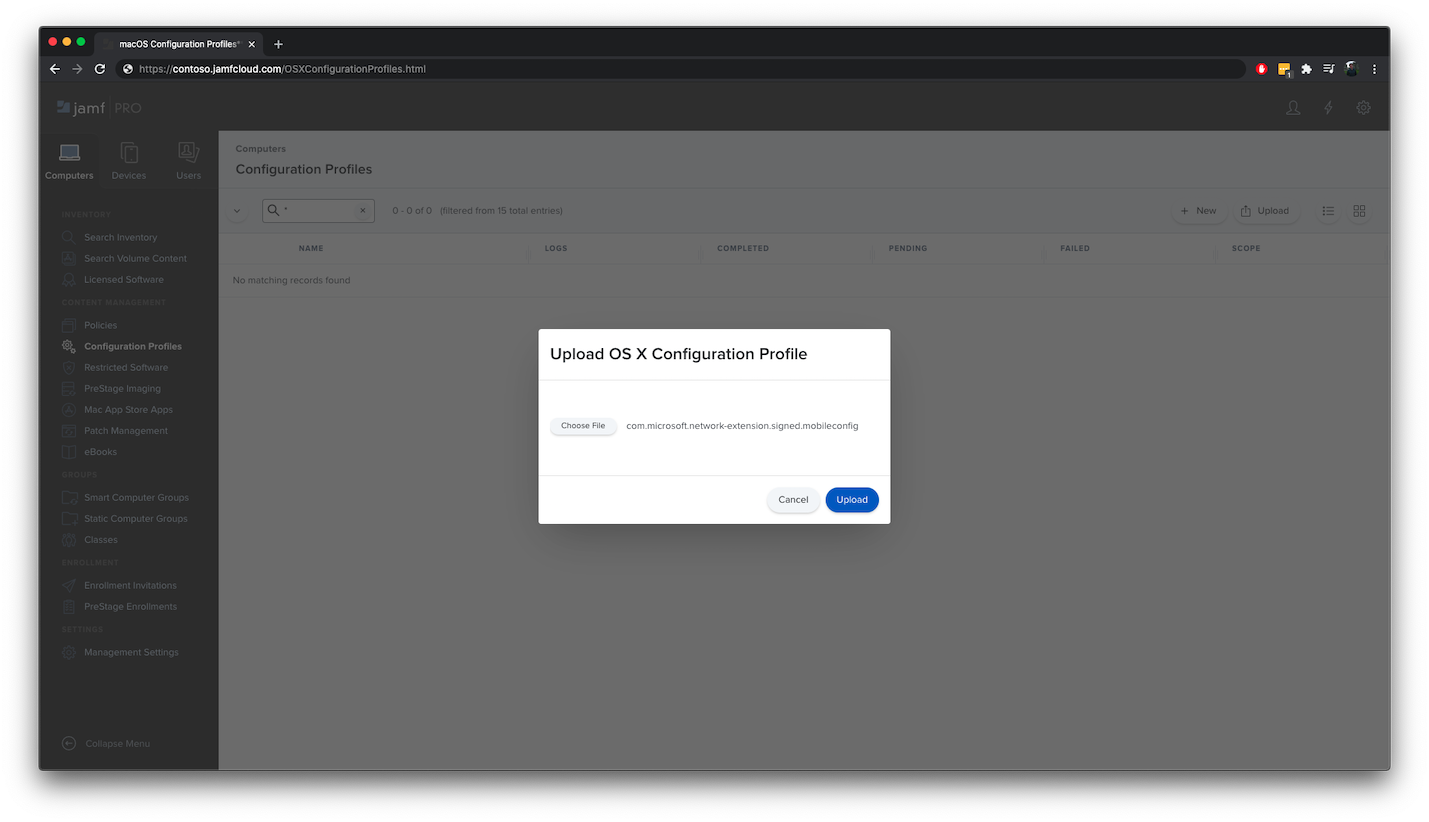Open Management Settings in sidebar
This screenshot has width=1429, height=822.
[x=131, y=652]
